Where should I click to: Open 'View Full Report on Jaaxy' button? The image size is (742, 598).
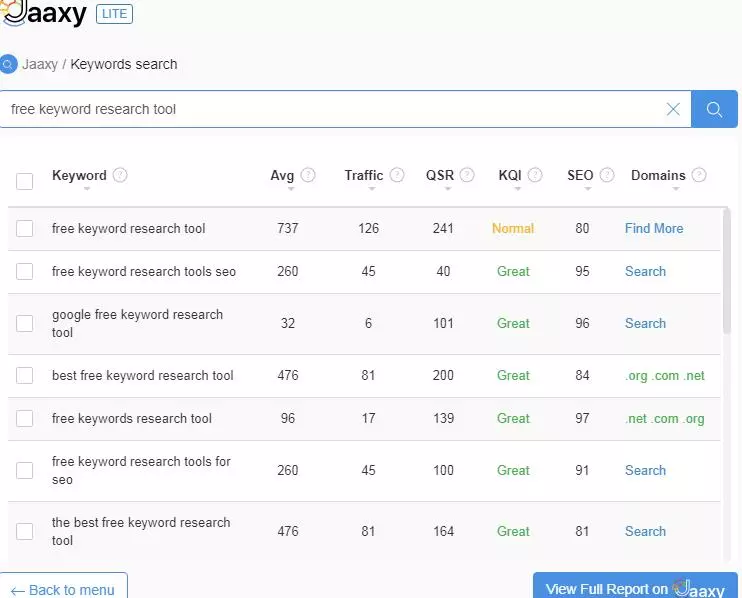click(635, 586)
